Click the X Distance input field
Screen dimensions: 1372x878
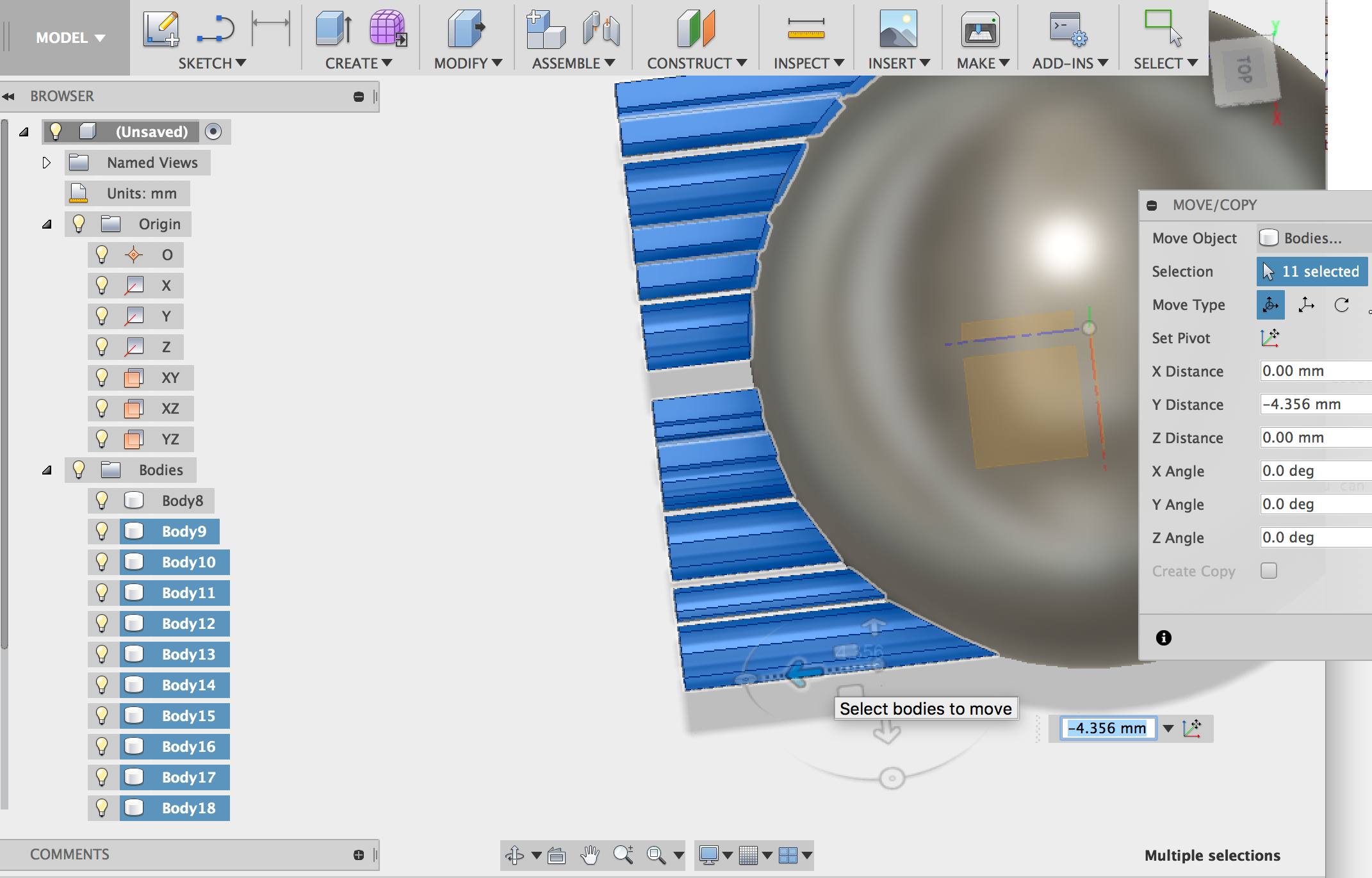click(x=1316, y=371)
